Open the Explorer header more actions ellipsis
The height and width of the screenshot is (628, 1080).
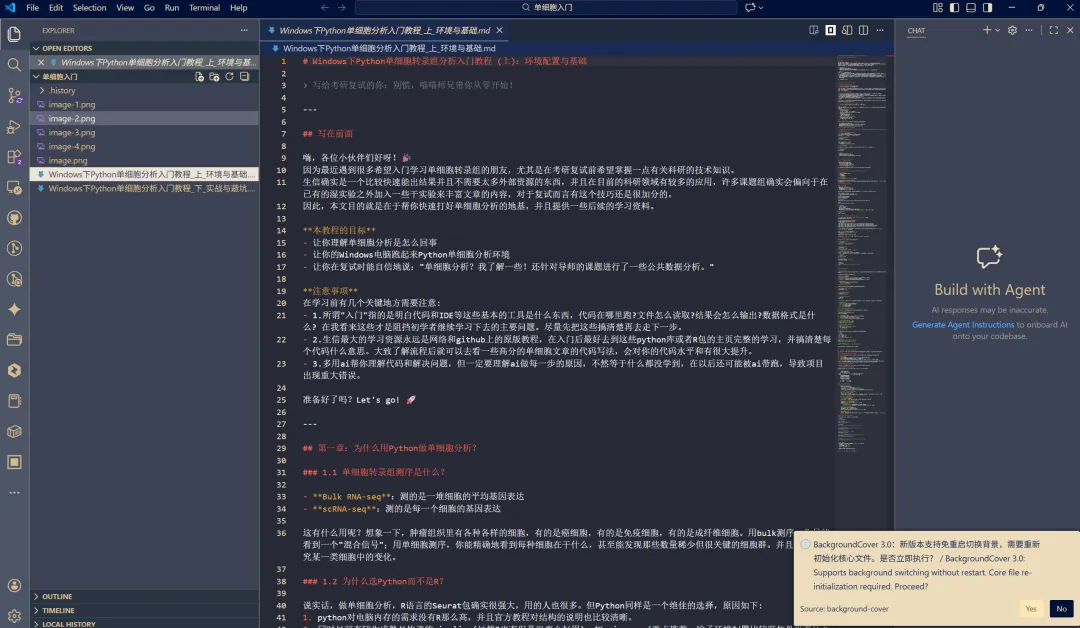click(x=244, y=30)
